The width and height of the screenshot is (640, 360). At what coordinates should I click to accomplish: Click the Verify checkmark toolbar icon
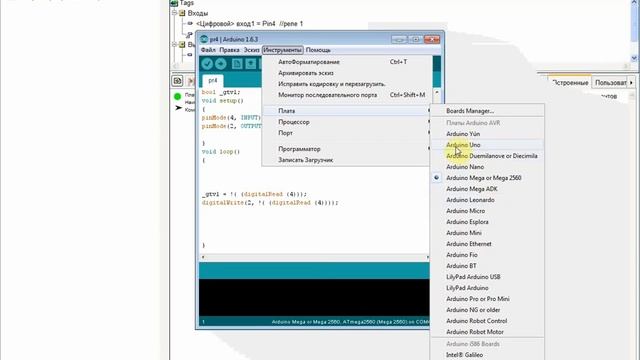[207, 64]
